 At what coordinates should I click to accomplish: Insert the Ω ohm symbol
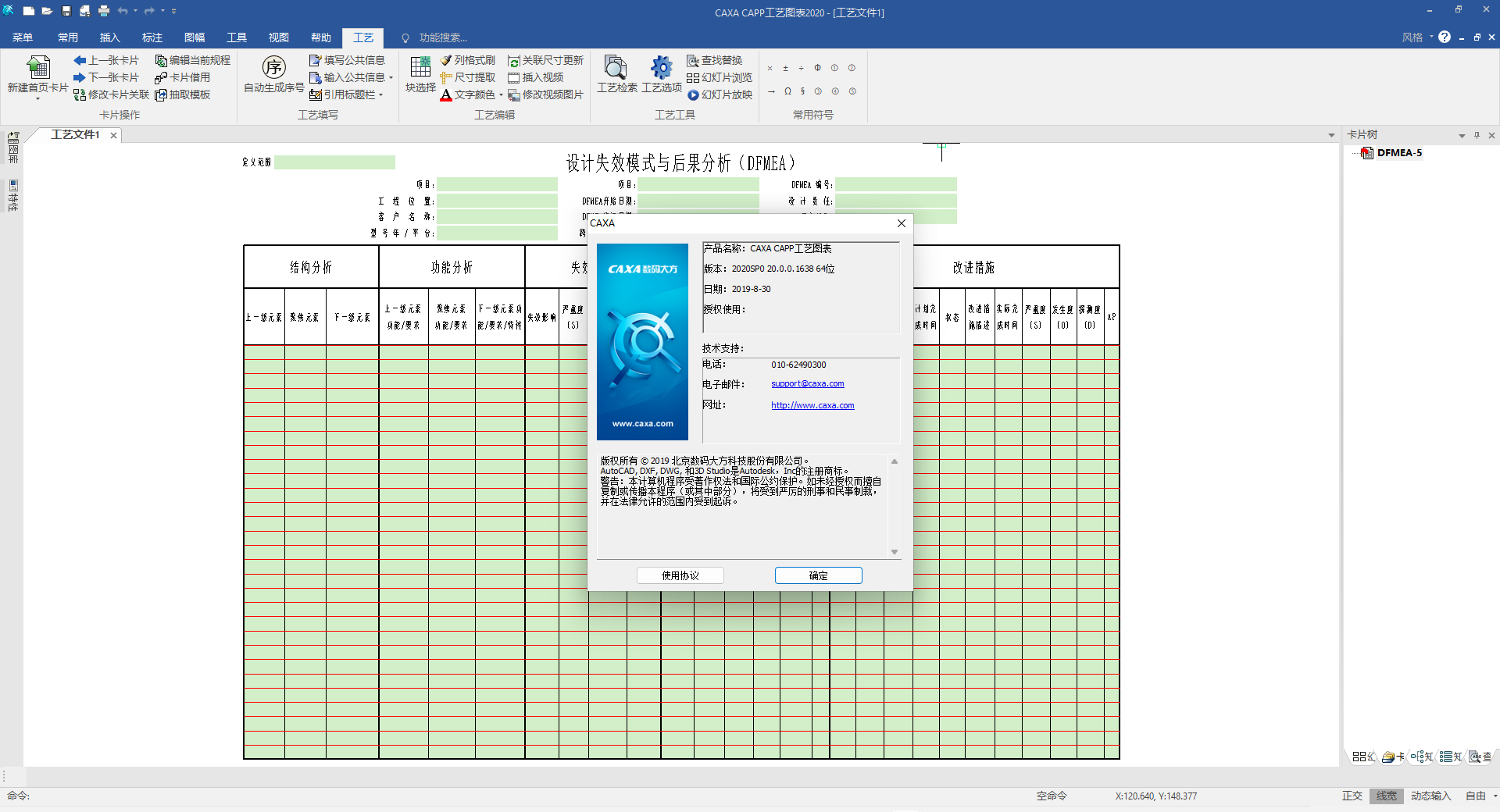[787, 91]
